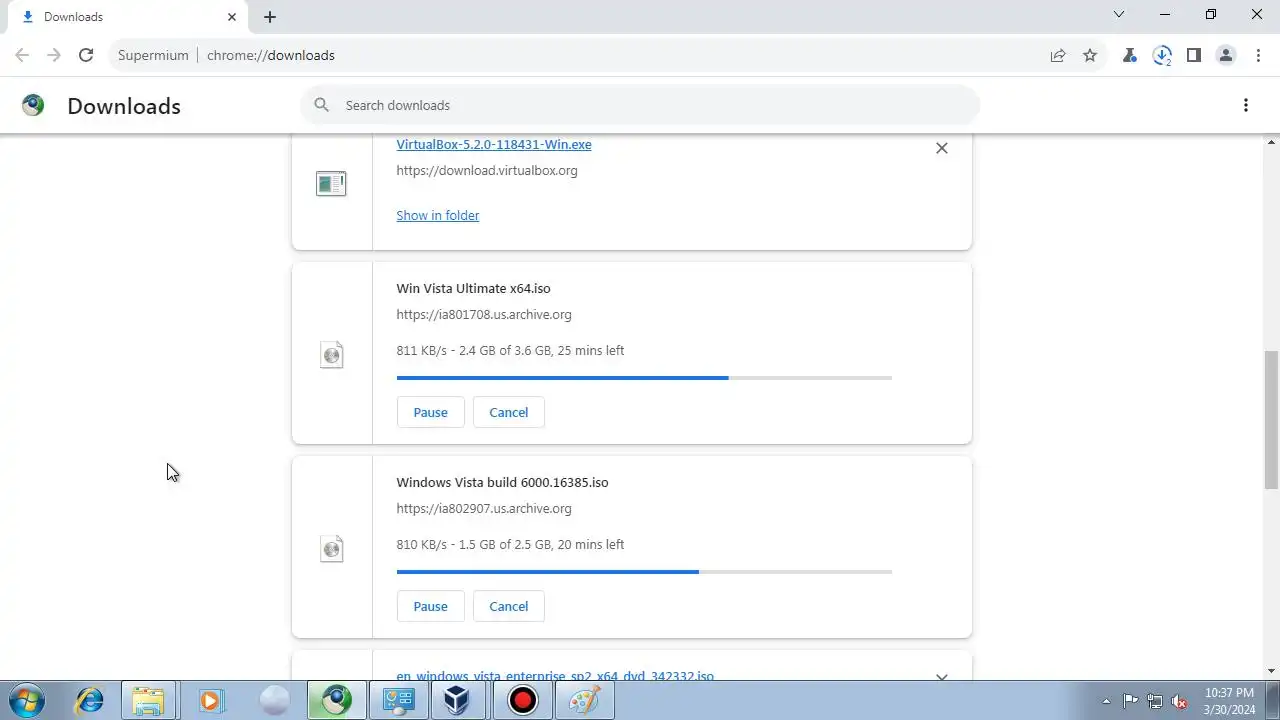Open en_windows_vista_enterprise_sp2 iso link

555,675
